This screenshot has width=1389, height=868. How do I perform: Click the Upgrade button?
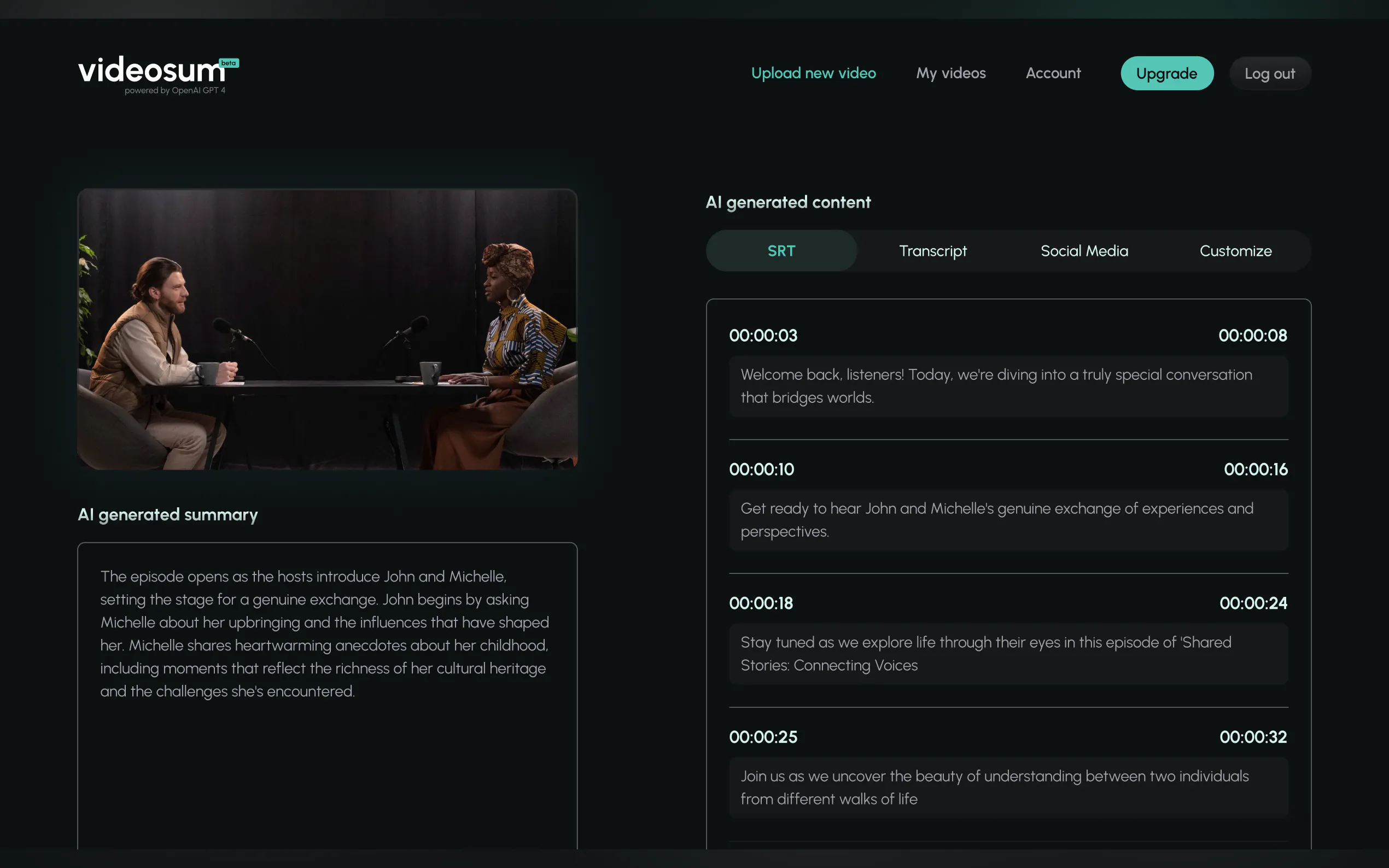pos(1166,73)
